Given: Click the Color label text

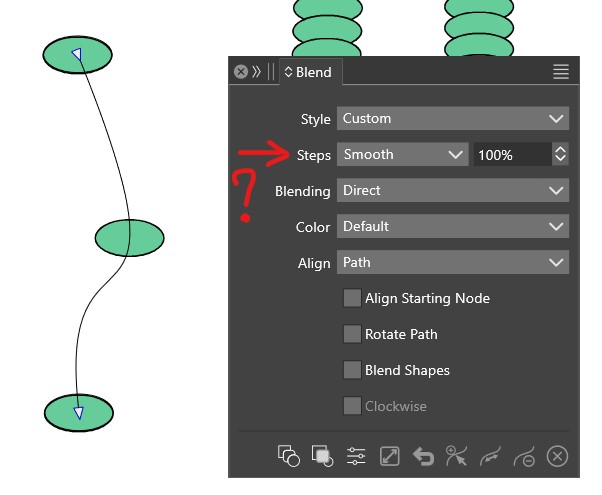Looking at the screenshot, I should [x=313, y=227].
